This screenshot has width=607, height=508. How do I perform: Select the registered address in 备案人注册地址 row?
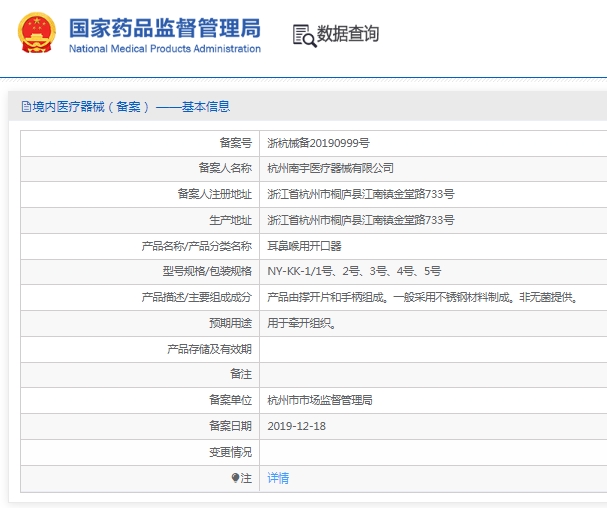coord(361,194)
